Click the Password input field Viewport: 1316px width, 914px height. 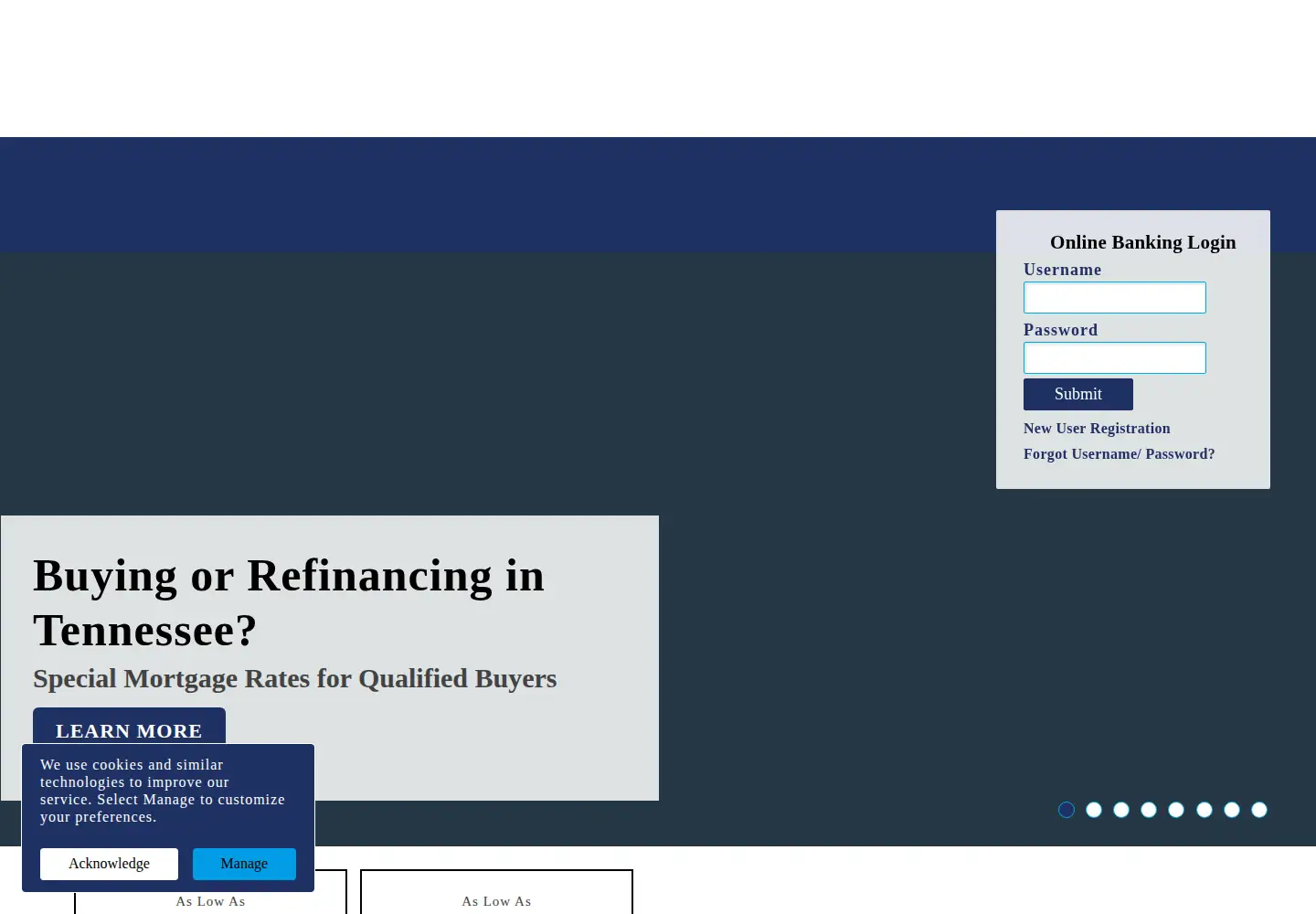click(1114, 358)
